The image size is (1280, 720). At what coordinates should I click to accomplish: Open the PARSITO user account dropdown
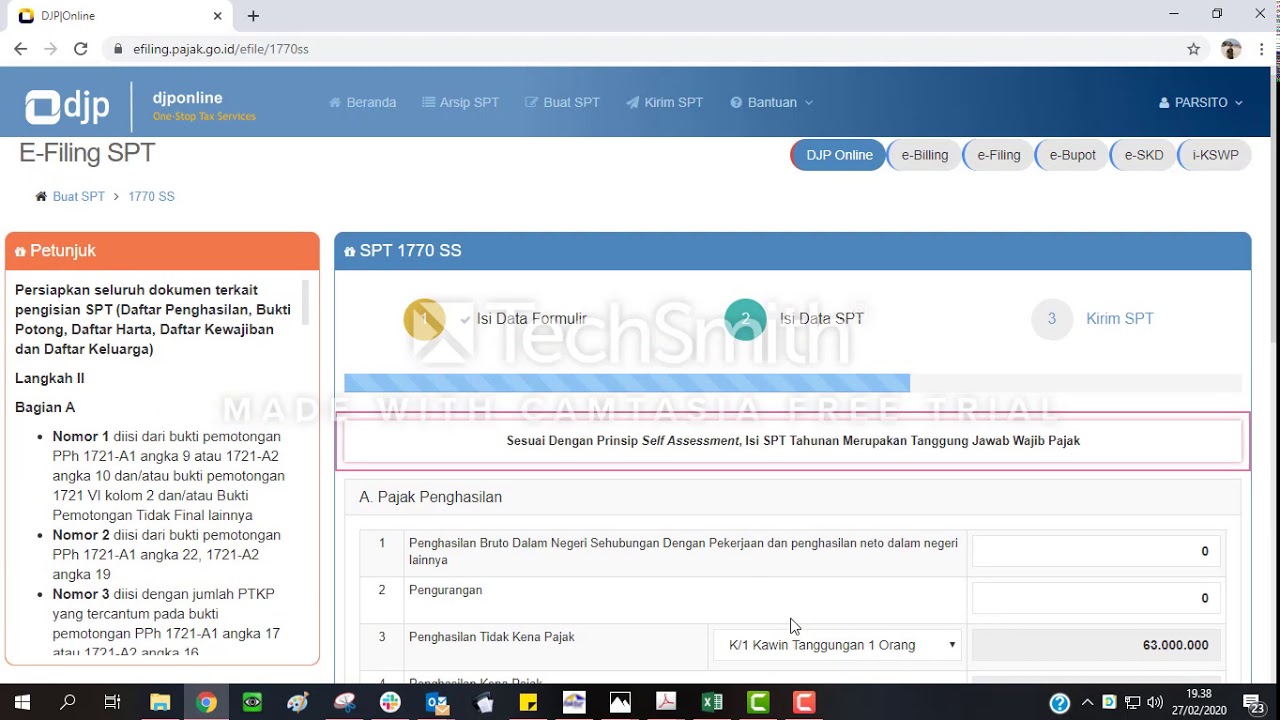[x=1200, y=102]
